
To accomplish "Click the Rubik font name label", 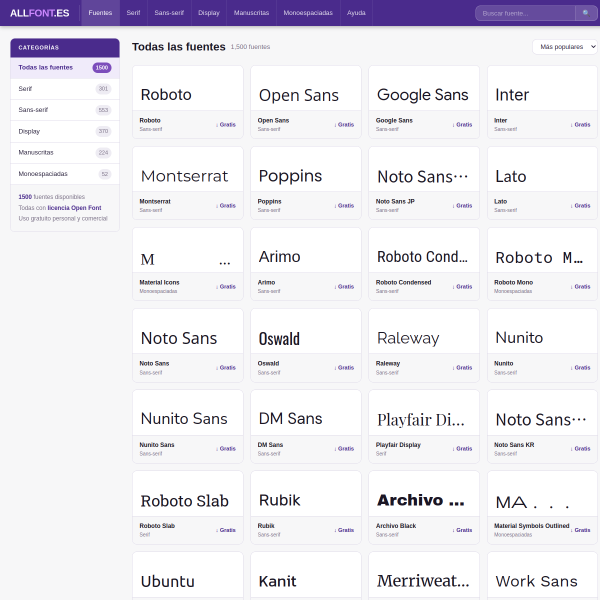I will click(266, 526).
